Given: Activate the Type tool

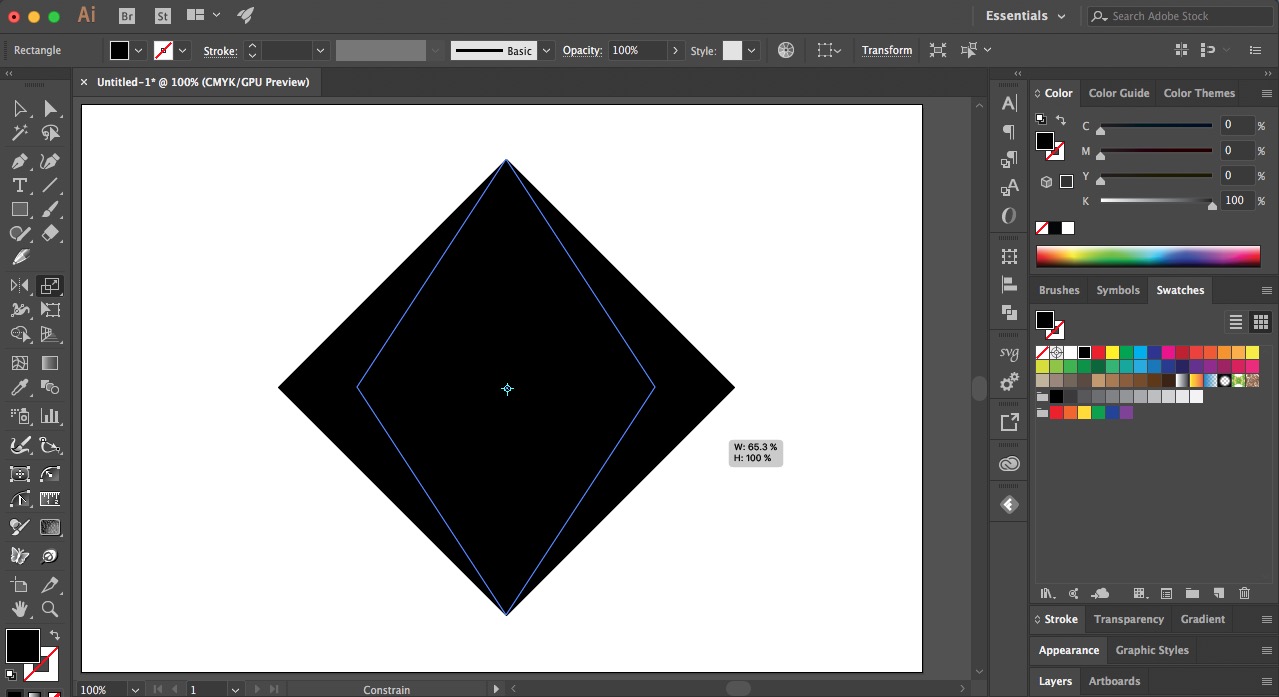Looking at the screenshot, I should (19, 185).
